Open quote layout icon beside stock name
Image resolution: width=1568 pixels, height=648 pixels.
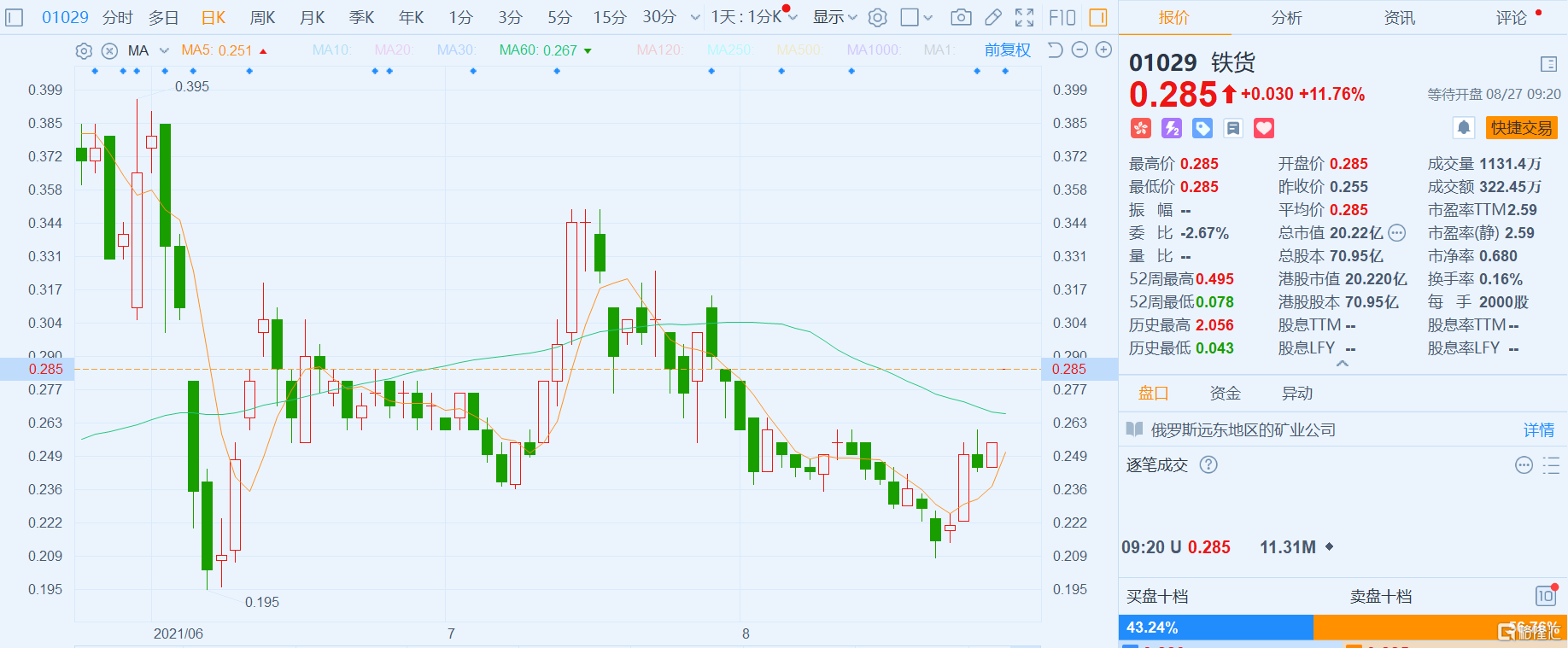[1548, 64]
